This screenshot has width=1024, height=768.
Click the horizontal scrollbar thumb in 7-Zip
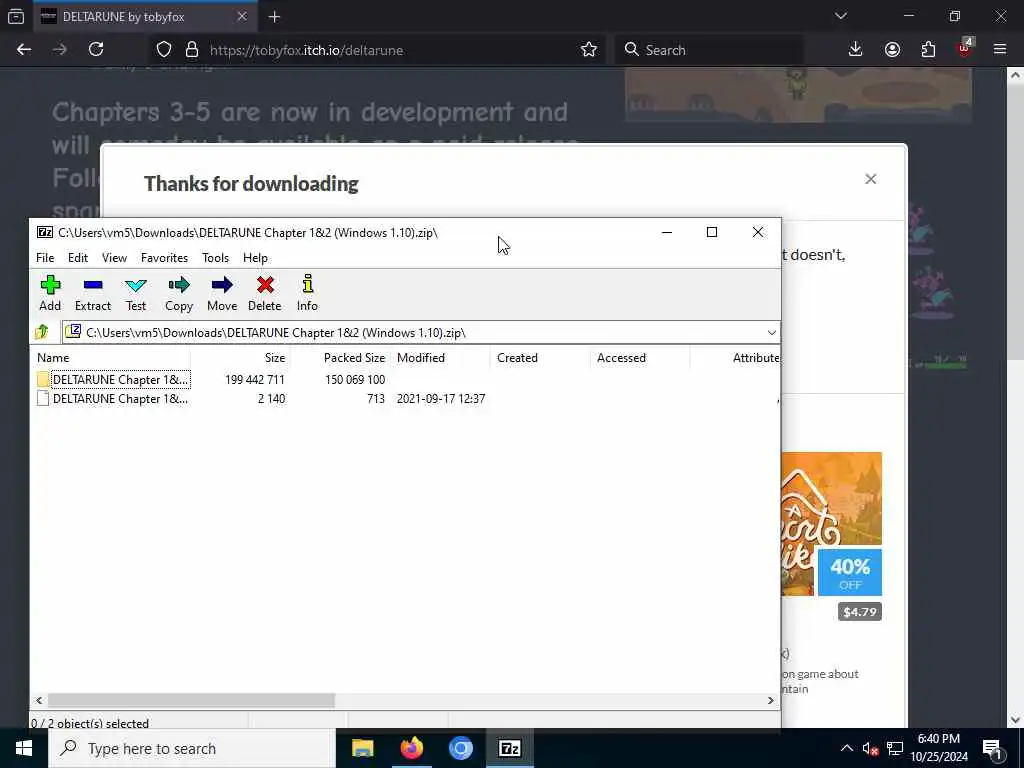coord(191,700)
